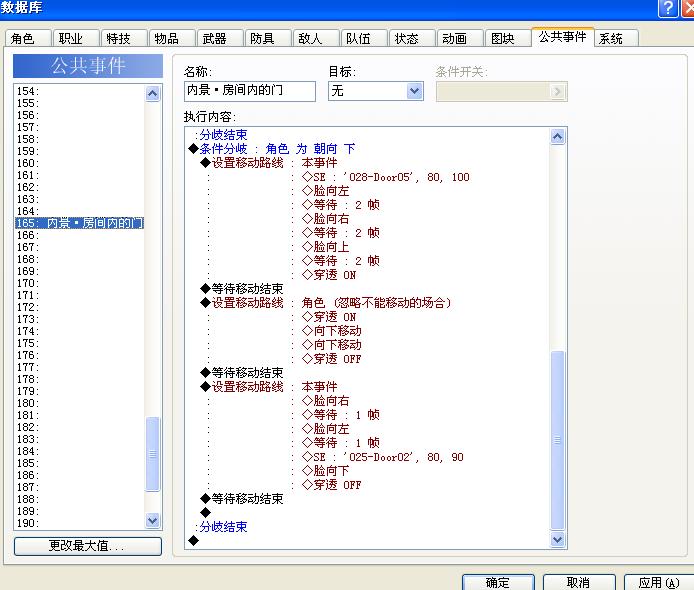The image size is (694, 590).
Task: Select the final empty ◆ command line
Action: coord(193,540)
